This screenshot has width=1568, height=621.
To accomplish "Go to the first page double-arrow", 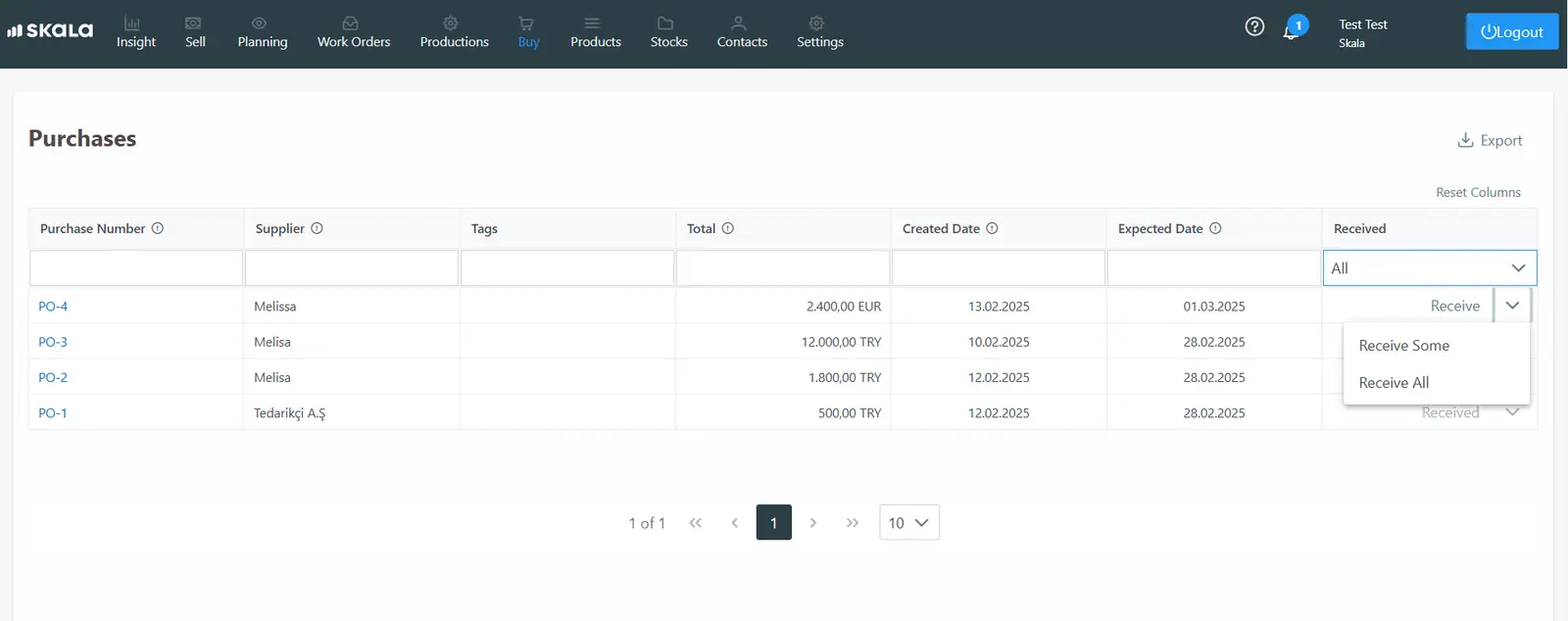I will (696, 523).
